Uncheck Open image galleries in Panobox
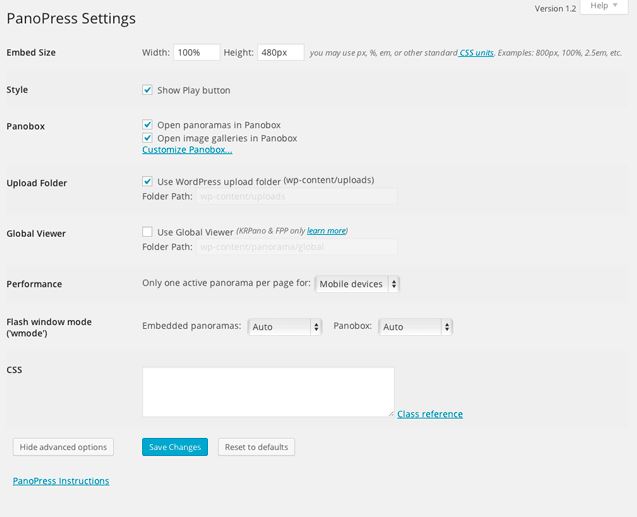Screen dimensions: 637x517 click(x=147, y=138)
